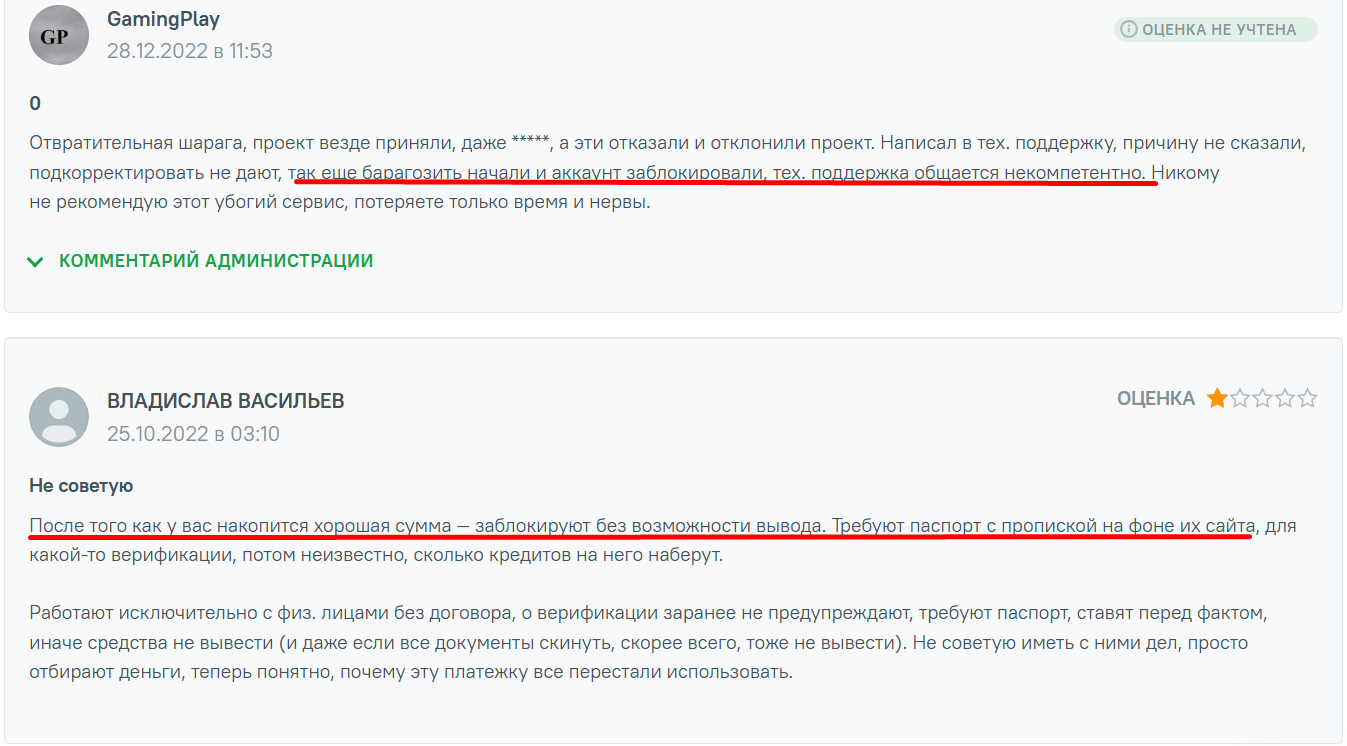
Task: Select the fifth star to maximize rating
Action: click(1310, 397)
